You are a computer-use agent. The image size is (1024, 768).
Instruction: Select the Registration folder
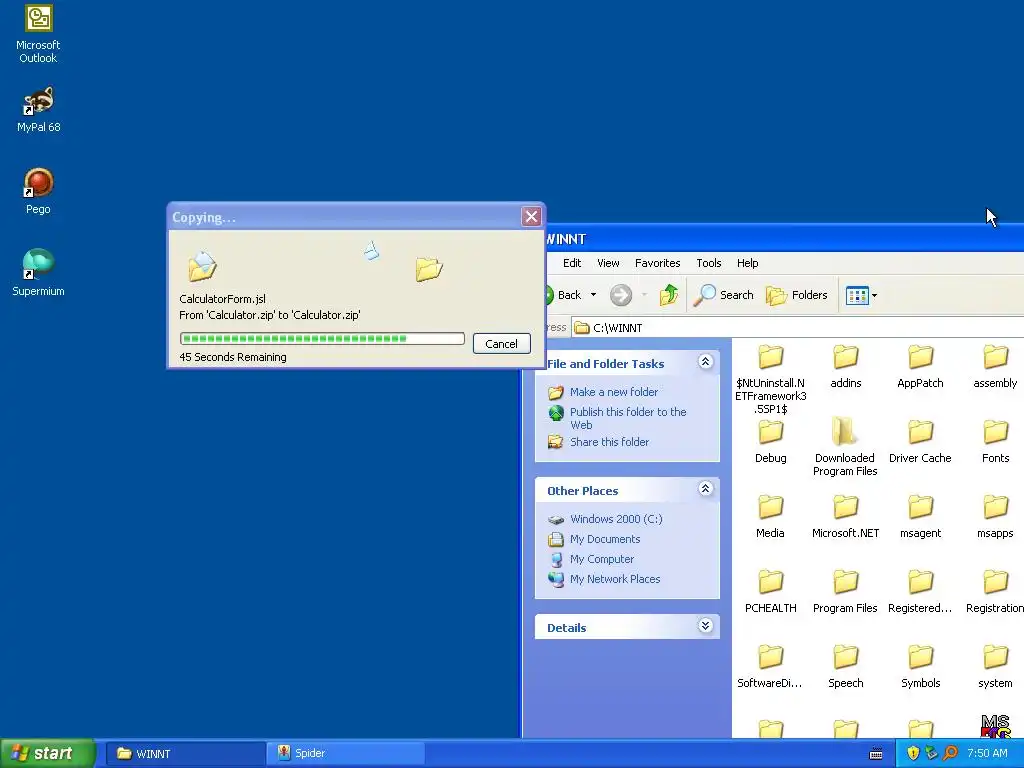pos(995,592)
